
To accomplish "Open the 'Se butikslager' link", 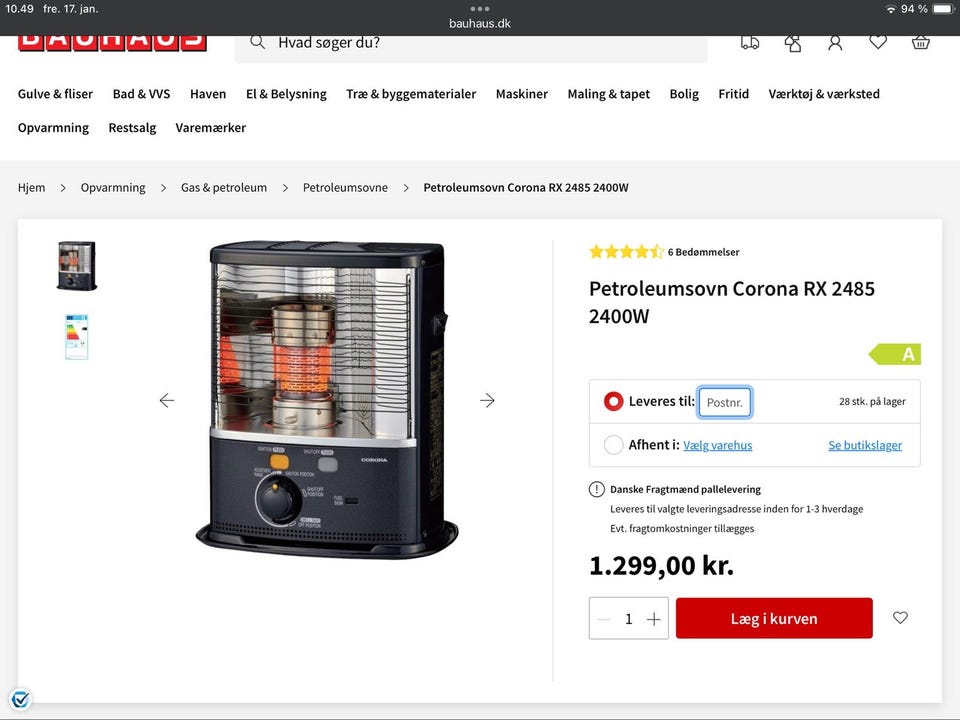I will pos(865,445).
